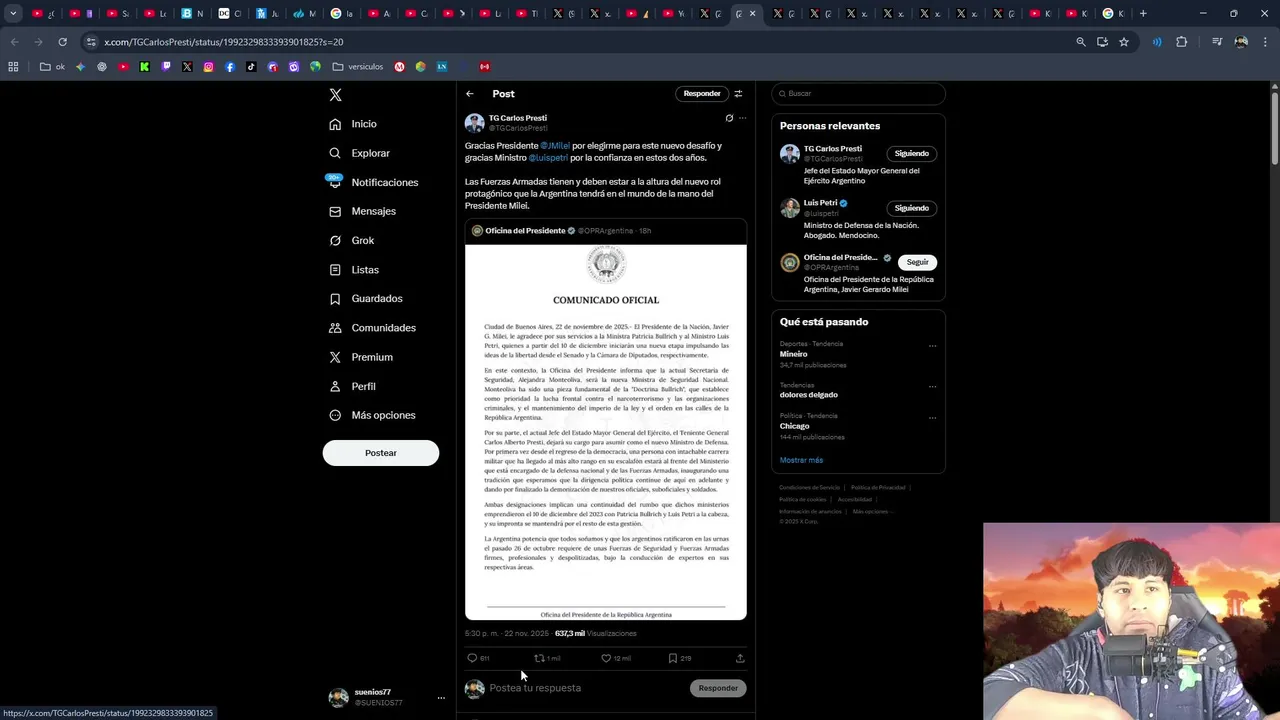Click the X logo in sidebar
1280x720 pixels.
pos(336,95)
